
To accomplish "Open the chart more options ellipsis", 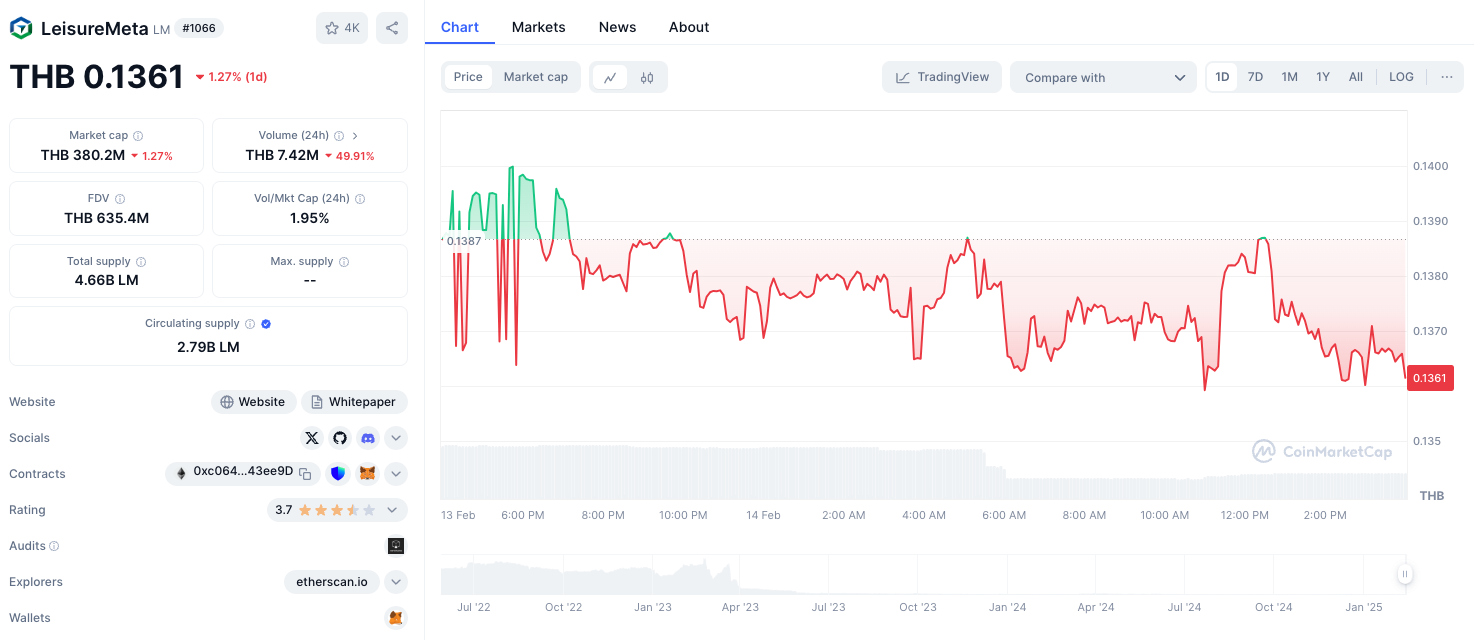I will (x=1446, y=77).
